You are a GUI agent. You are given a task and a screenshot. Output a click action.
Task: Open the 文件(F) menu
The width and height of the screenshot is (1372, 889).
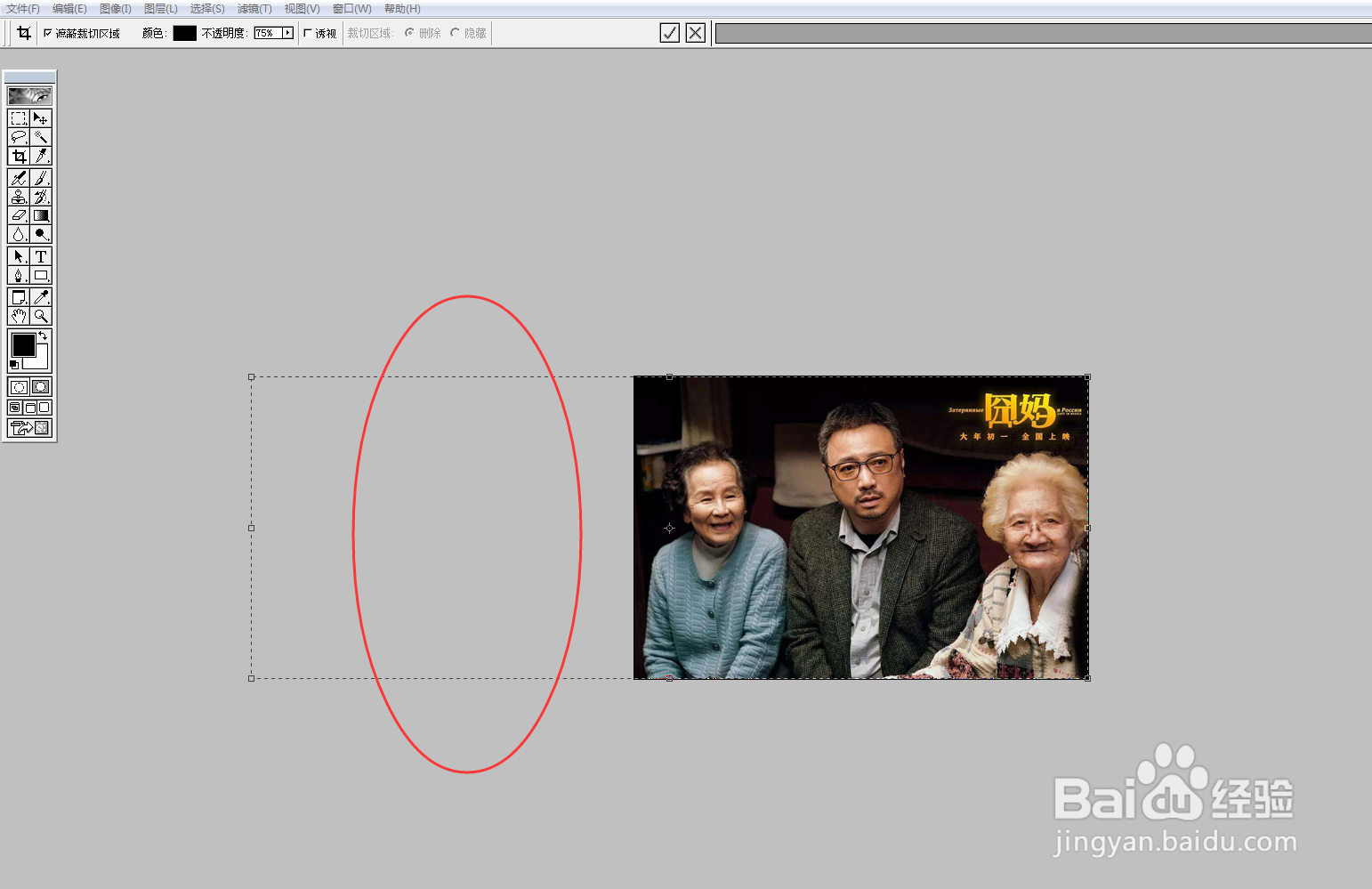[23, 9]
